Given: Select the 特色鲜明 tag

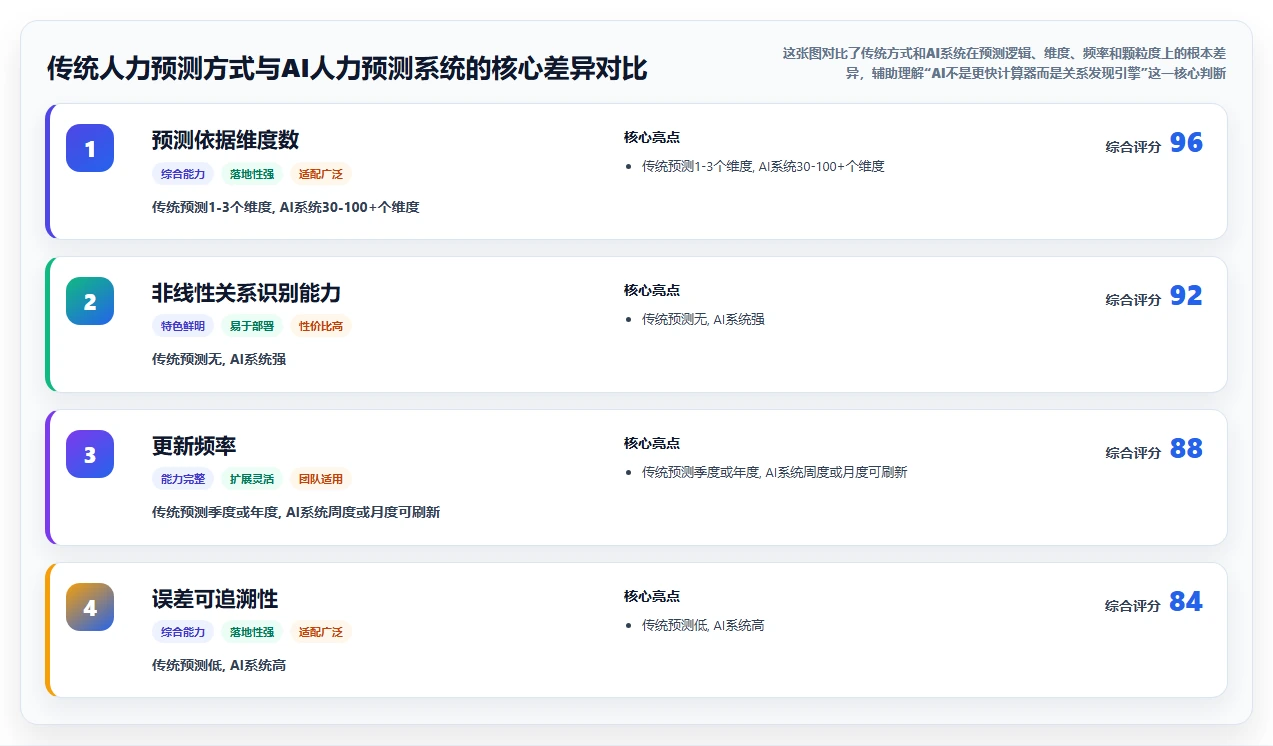Looking at the screenshot, I should (x=183, y=326).
